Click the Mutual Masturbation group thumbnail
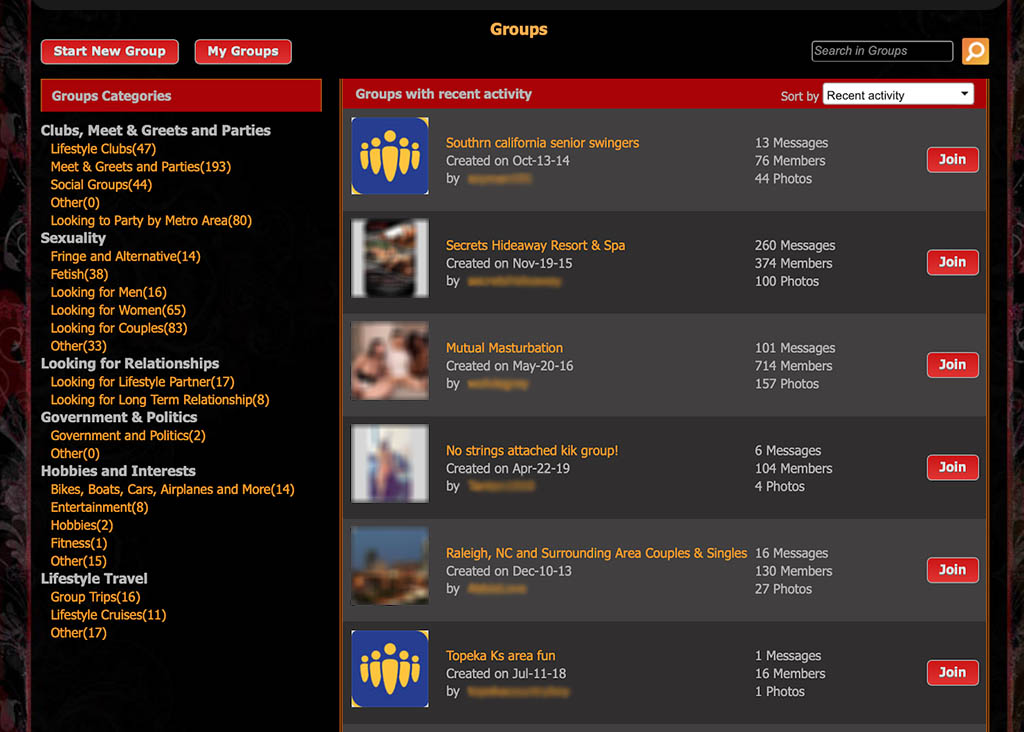 (x=389, y=361)
